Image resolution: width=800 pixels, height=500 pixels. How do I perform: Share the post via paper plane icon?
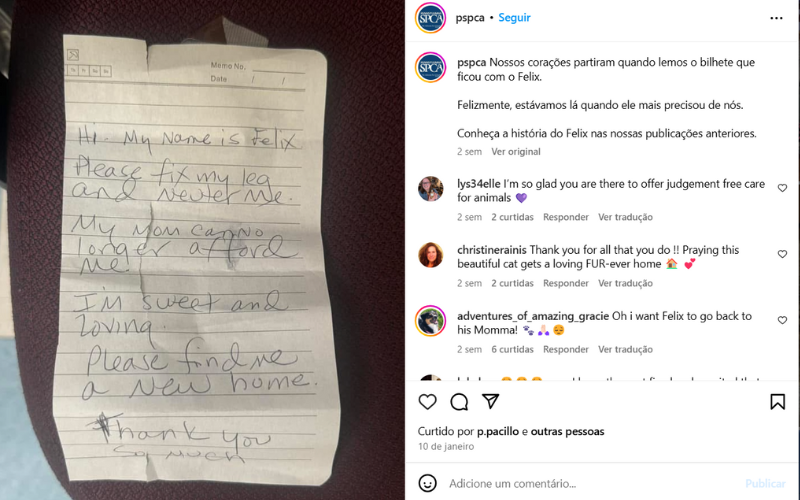(x=490, y=401)
